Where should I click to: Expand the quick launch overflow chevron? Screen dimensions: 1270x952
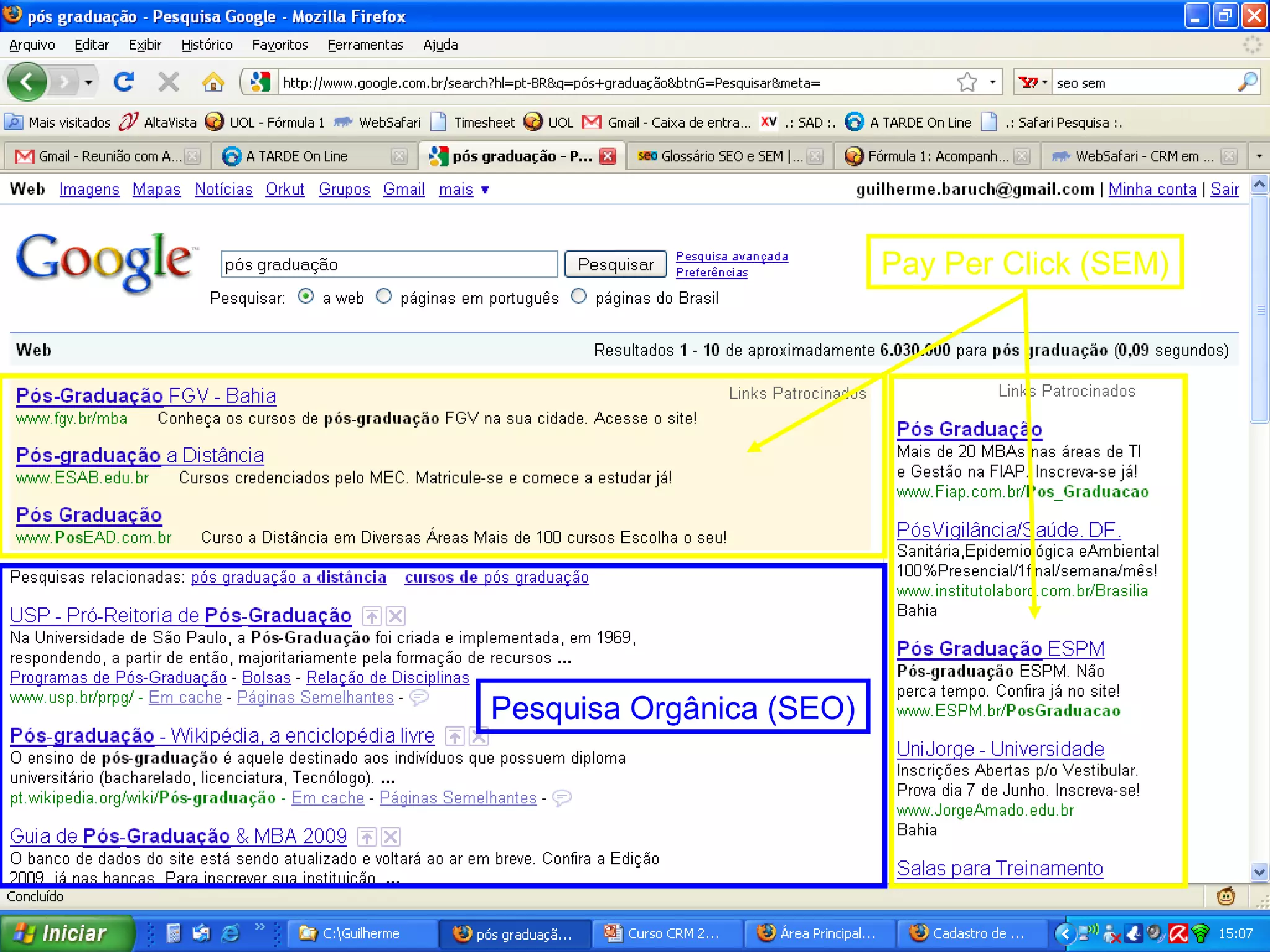[260, 927]
